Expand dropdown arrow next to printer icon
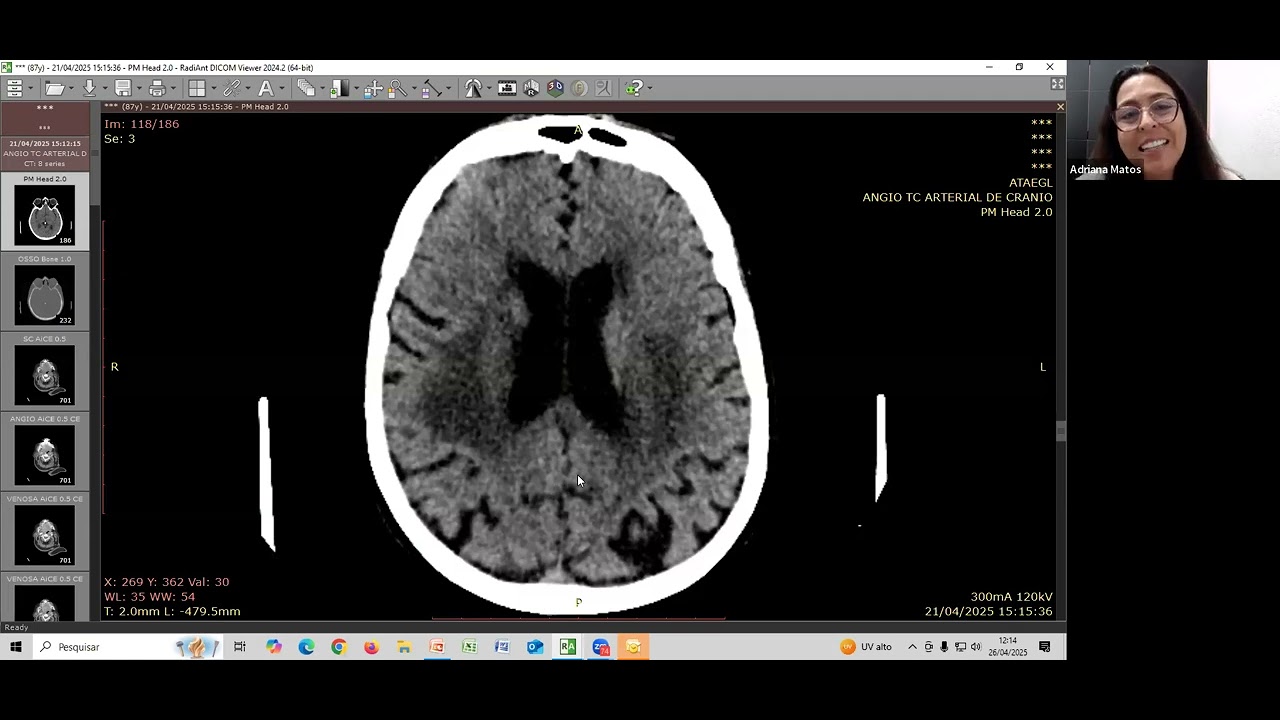The image size is (1280, 720). point(173,89)
